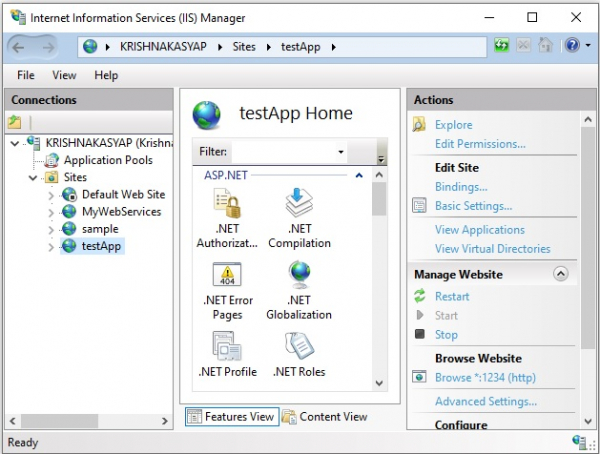Open .NET Authorization Rules feature icon
Screen dimensions: 600x454
[x=227, y=204]
